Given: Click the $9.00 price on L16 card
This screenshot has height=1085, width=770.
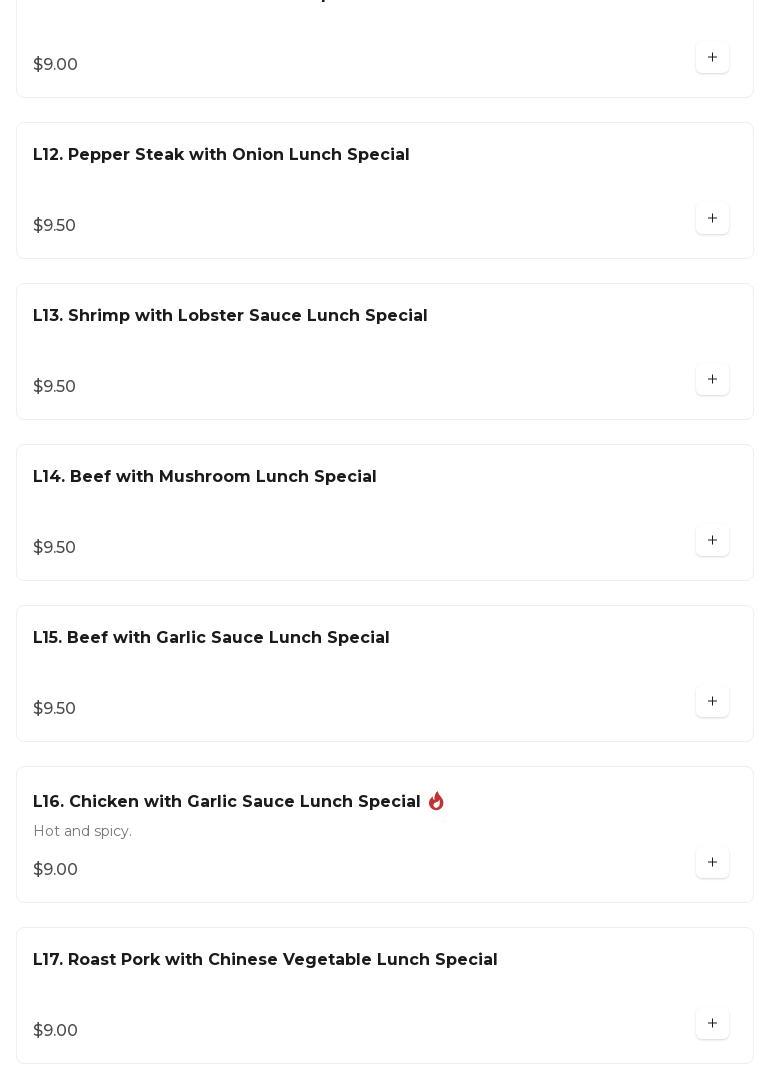Looking at the screenshot, I should (x=55, y=869).
